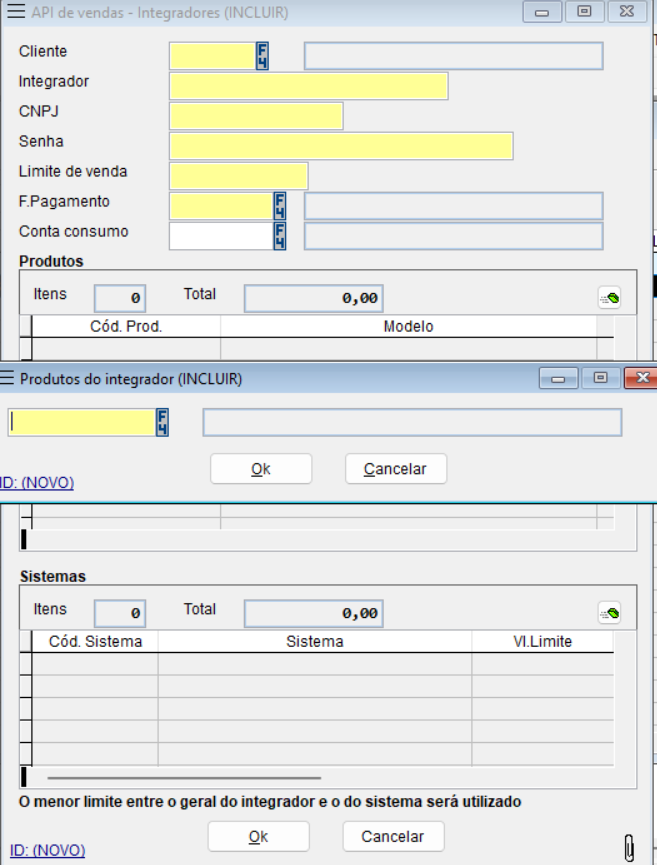Click the Sistemas Itens count field
The image size is (657, 865).
coord(120,613)
